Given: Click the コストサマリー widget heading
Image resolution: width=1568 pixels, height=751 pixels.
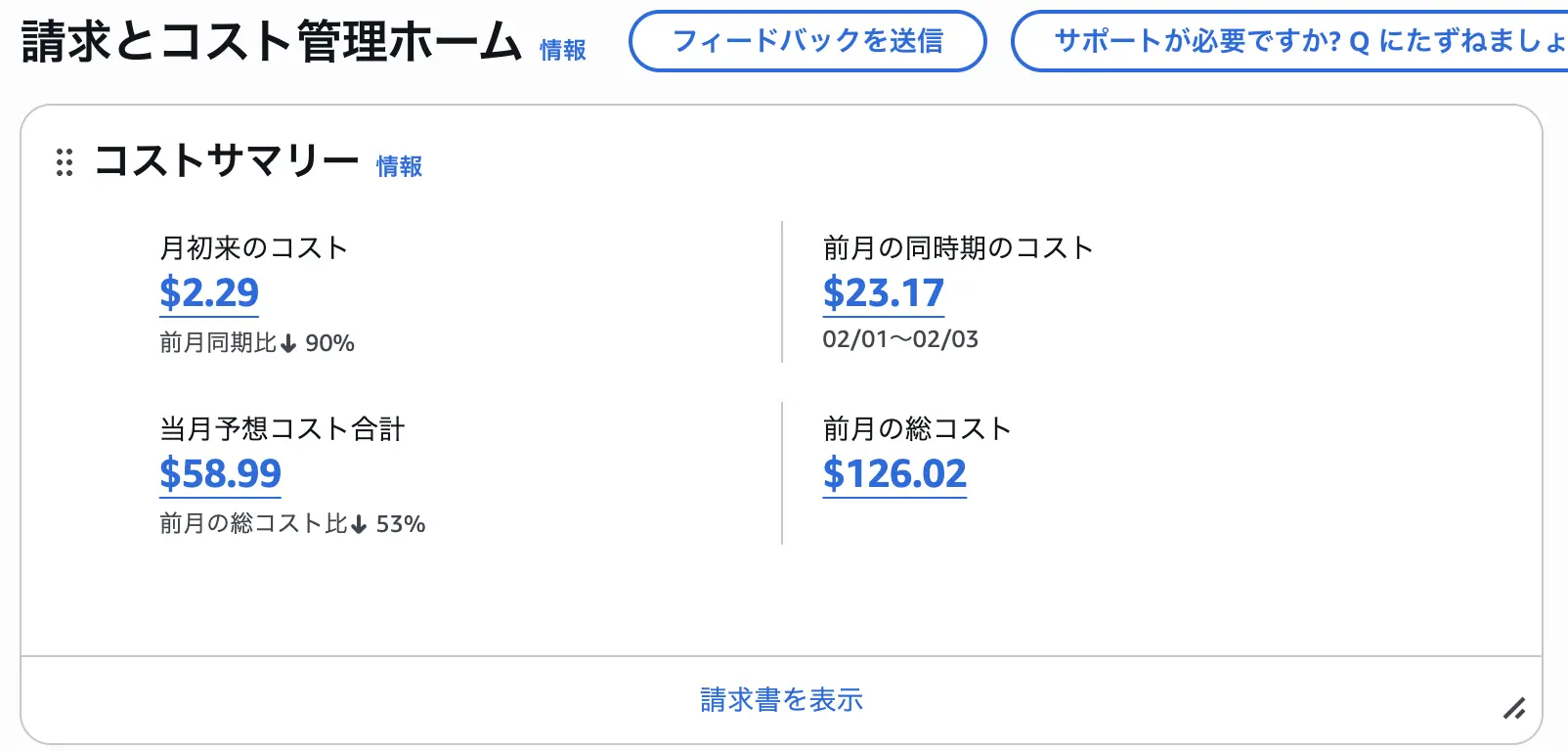Looking at the screenshot, I should click(227, 160).
